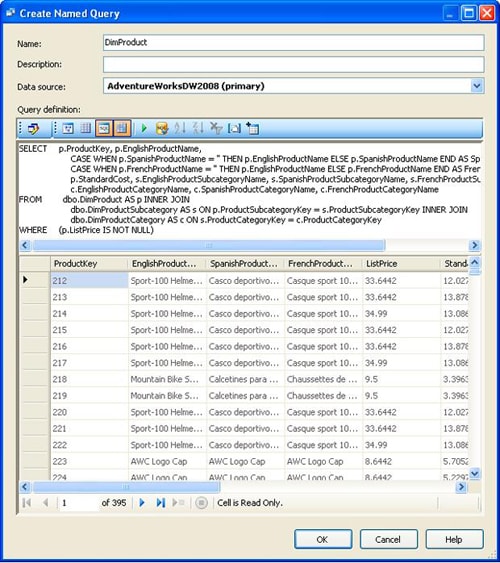Go to next record navigation arrow
The width and height of the screenshot is (500, 563).
142,503
